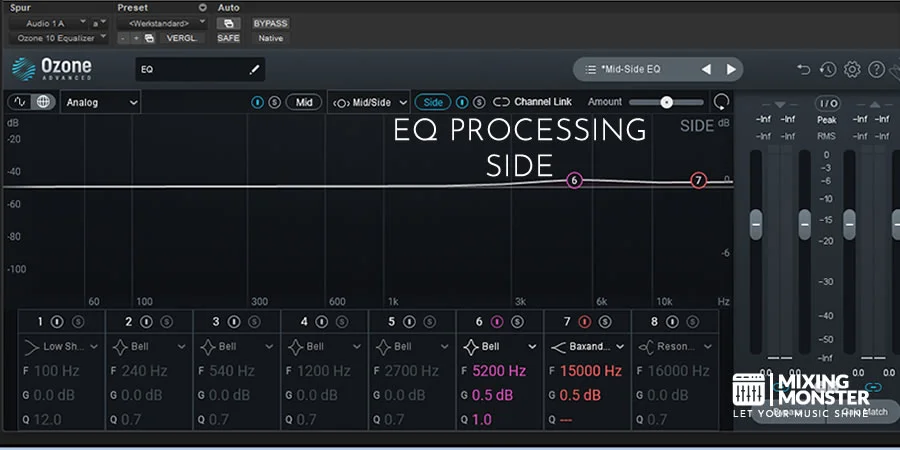The height and width of the screenshot is (450, 900).
Task: Solo band 4 with its S icon
Action: pyautogui.click(x=342, y=322)
